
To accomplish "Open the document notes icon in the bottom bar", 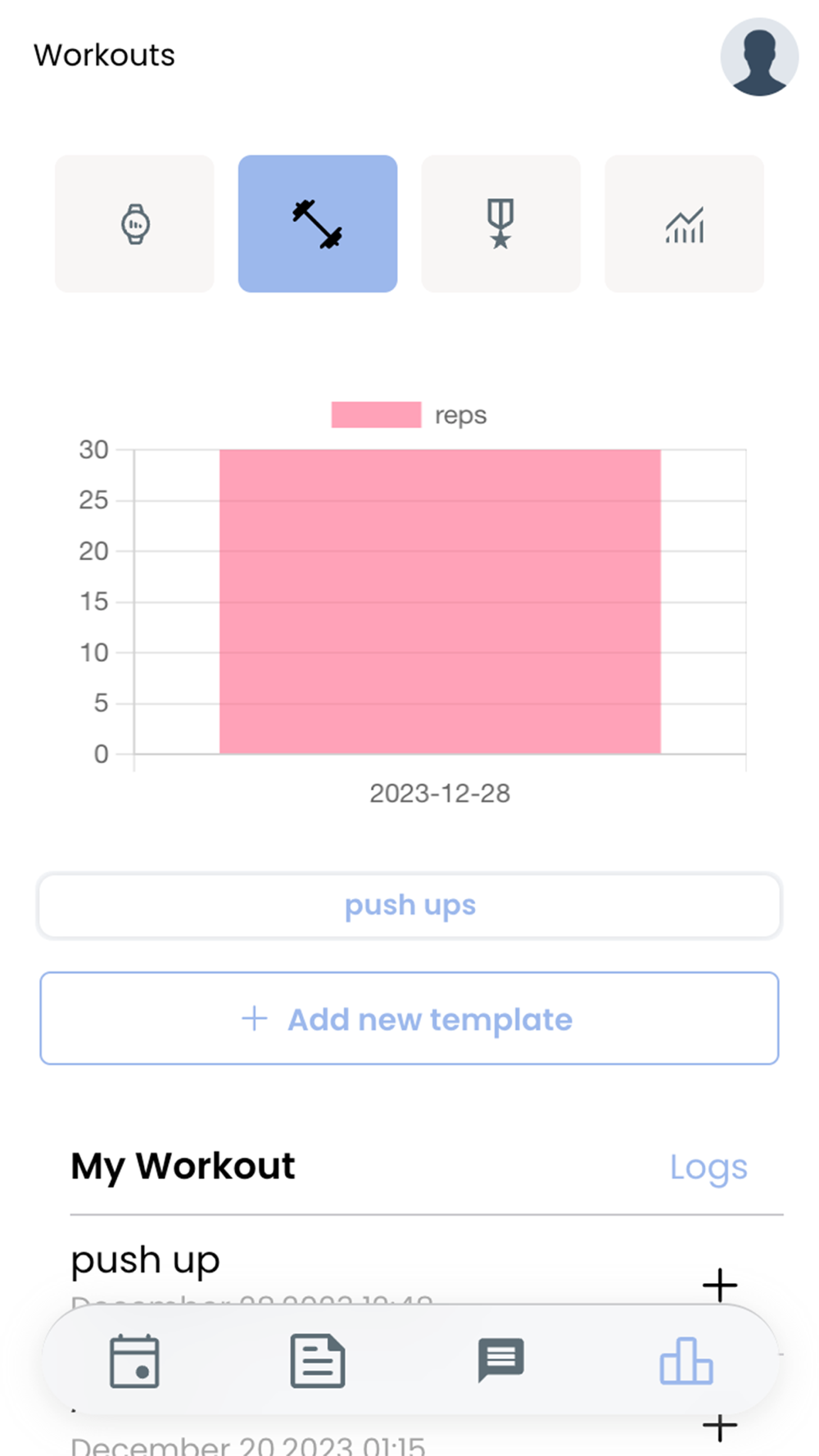I will [x=318, y=1361].
